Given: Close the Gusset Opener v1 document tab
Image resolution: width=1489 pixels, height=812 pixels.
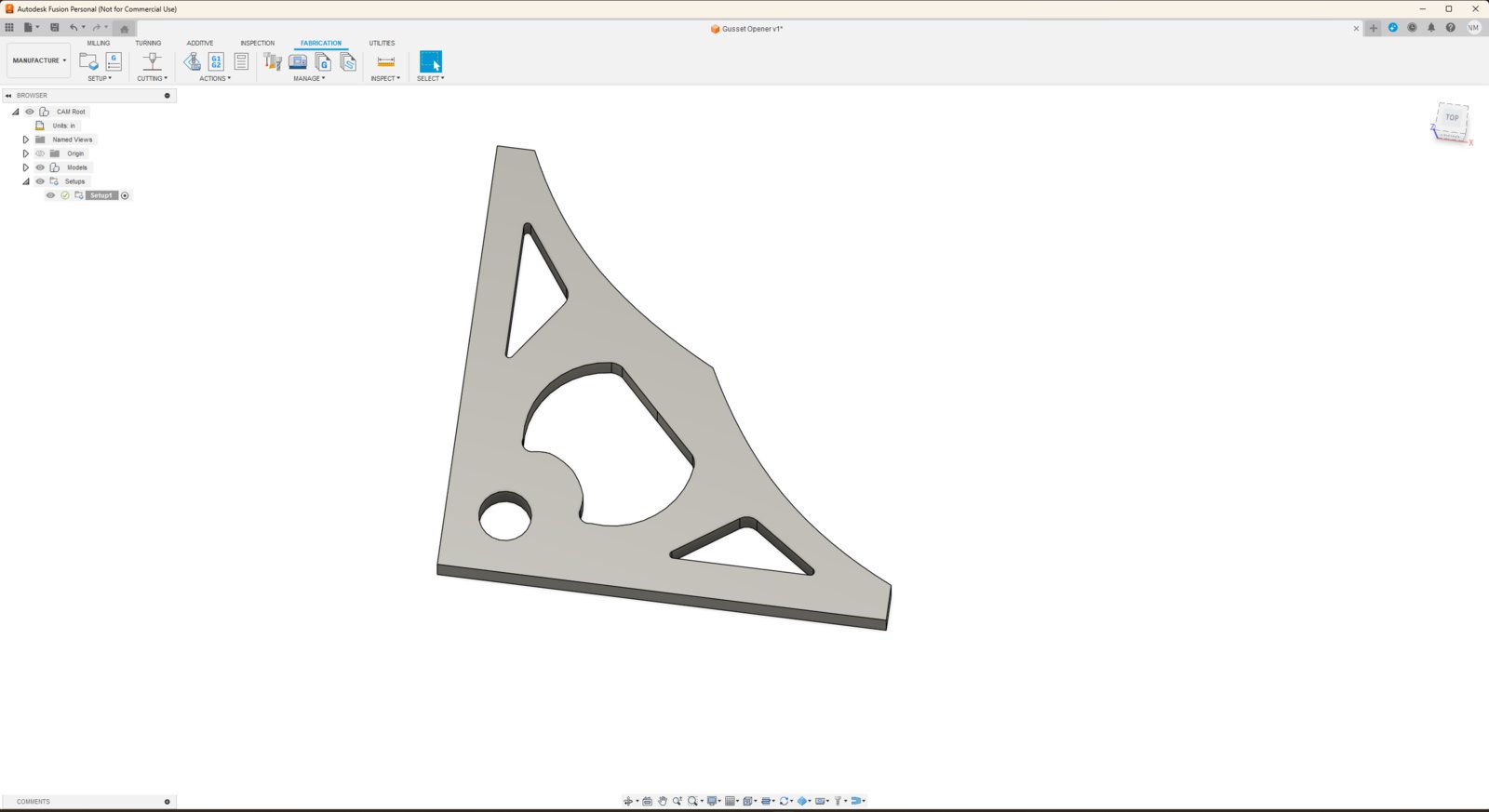Looking at the screenshot, I should [1356, 28].
